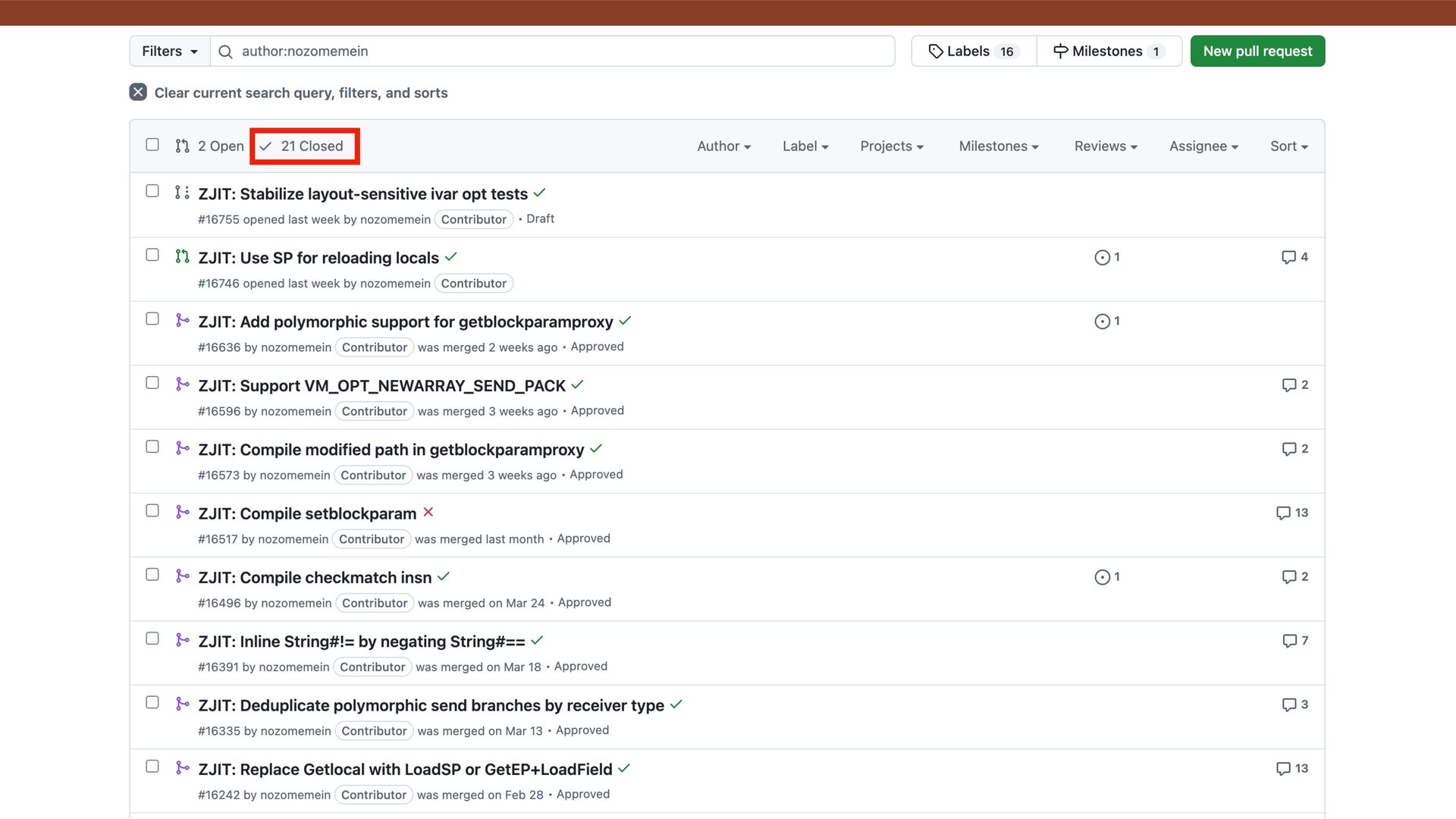Open comments icon for Use SP for reloading locals
Viewport: 1456px width, 819px height.
coord(1288,258)
